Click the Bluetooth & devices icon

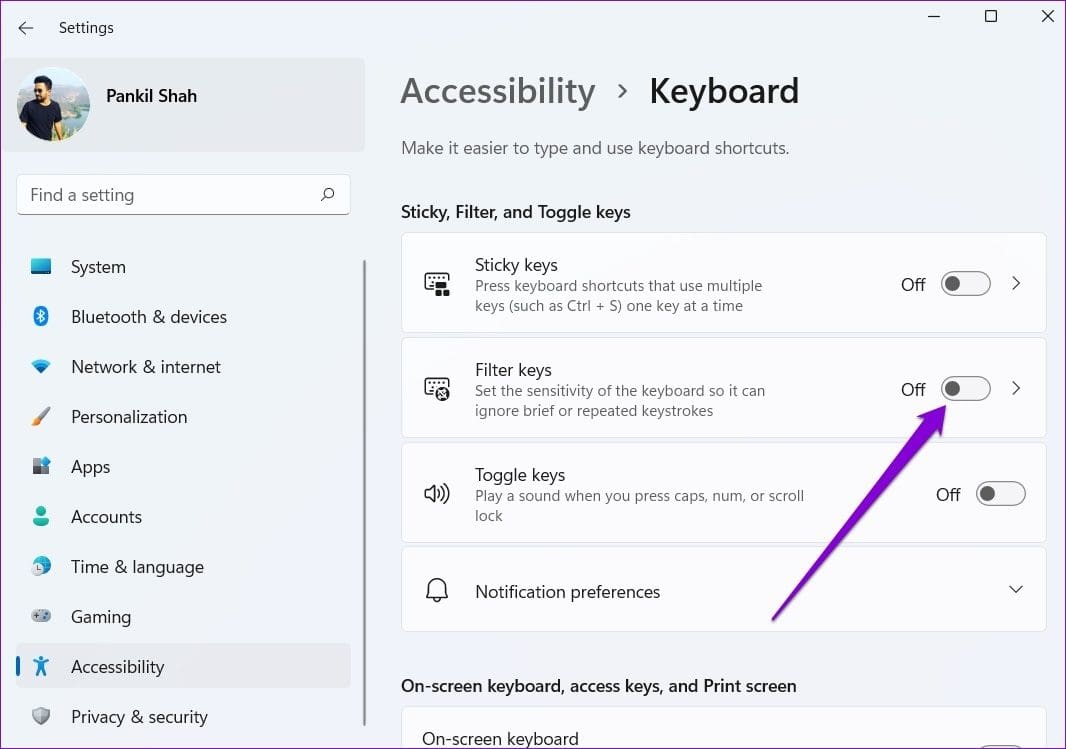point(41,317)
